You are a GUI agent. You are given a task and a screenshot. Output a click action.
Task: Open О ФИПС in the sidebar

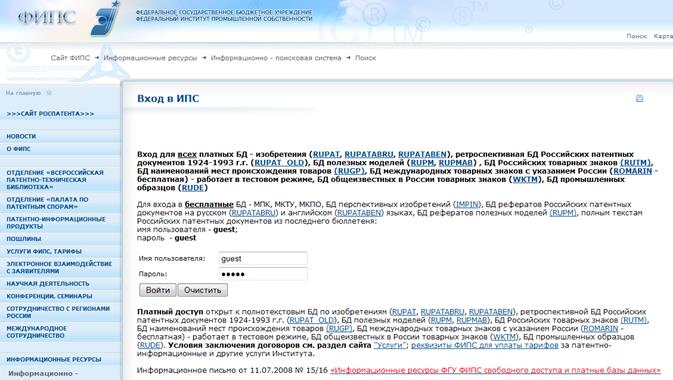point(18,149)
